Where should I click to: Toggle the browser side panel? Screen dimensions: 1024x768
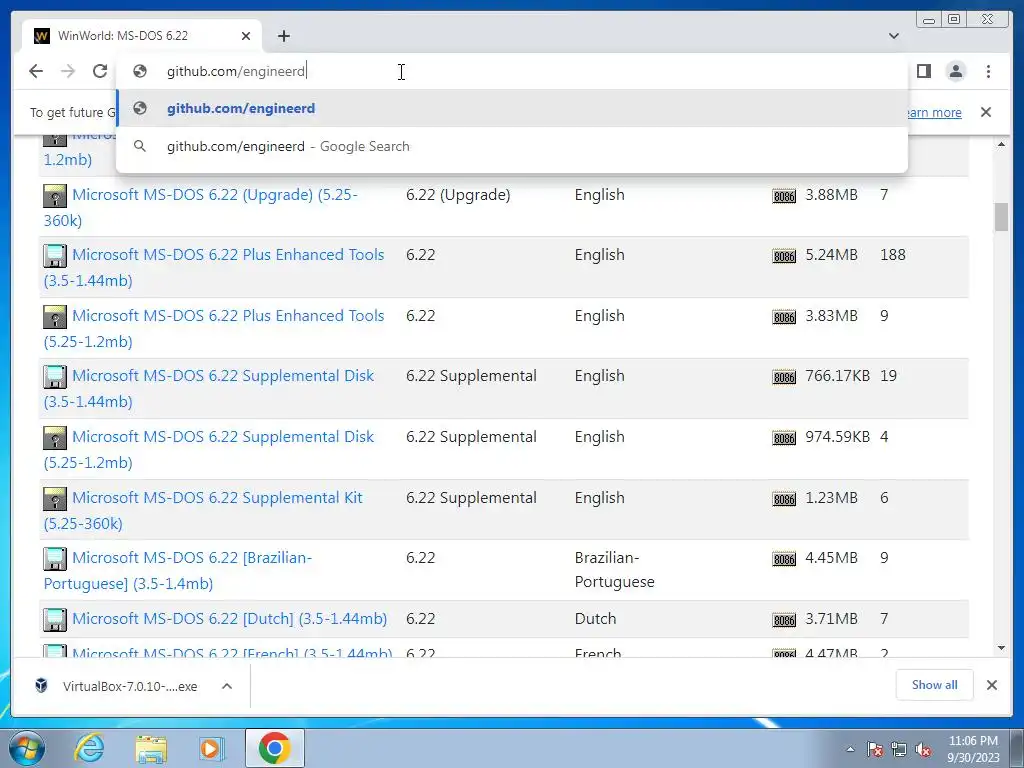point(923,71)
